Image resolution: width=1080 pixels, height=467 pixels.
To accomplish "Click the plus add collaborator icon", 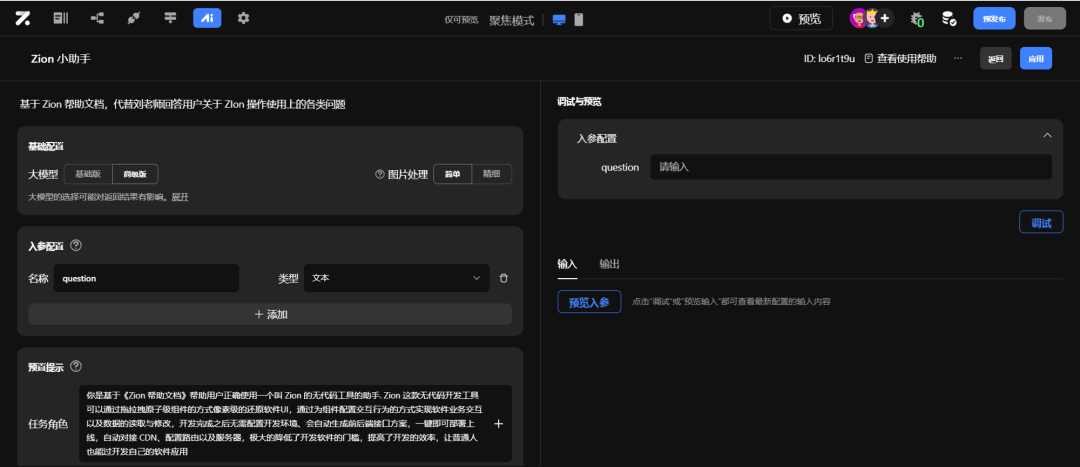I will pos(885,19).
